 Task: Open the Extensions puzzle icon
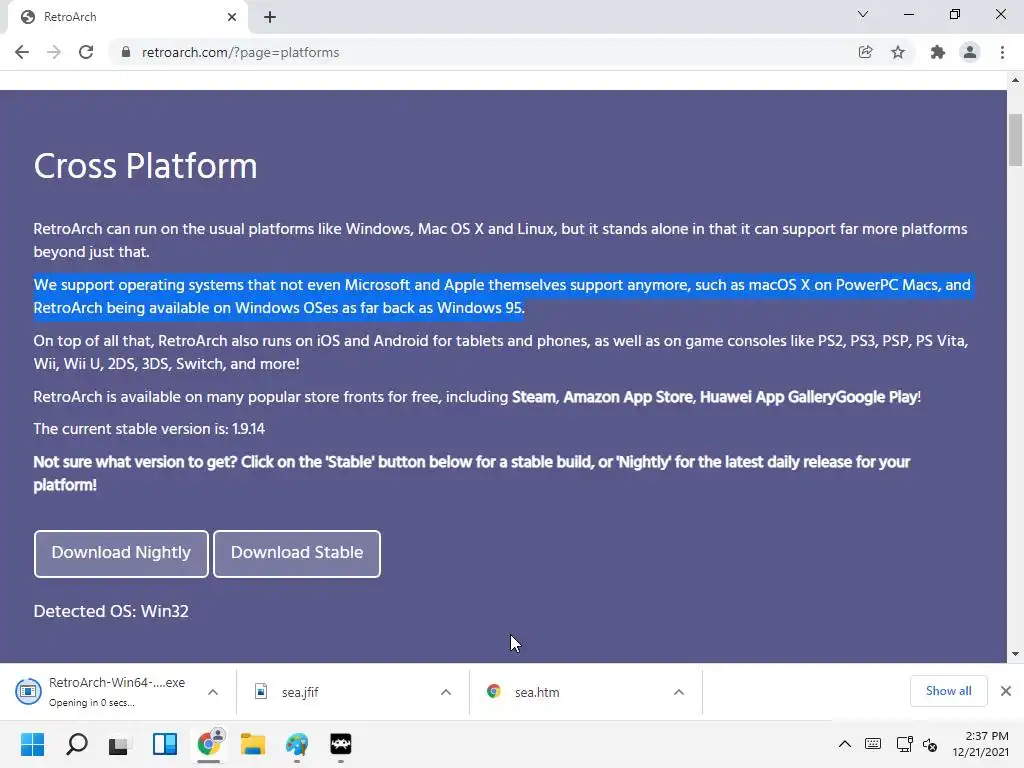[938, 52]
